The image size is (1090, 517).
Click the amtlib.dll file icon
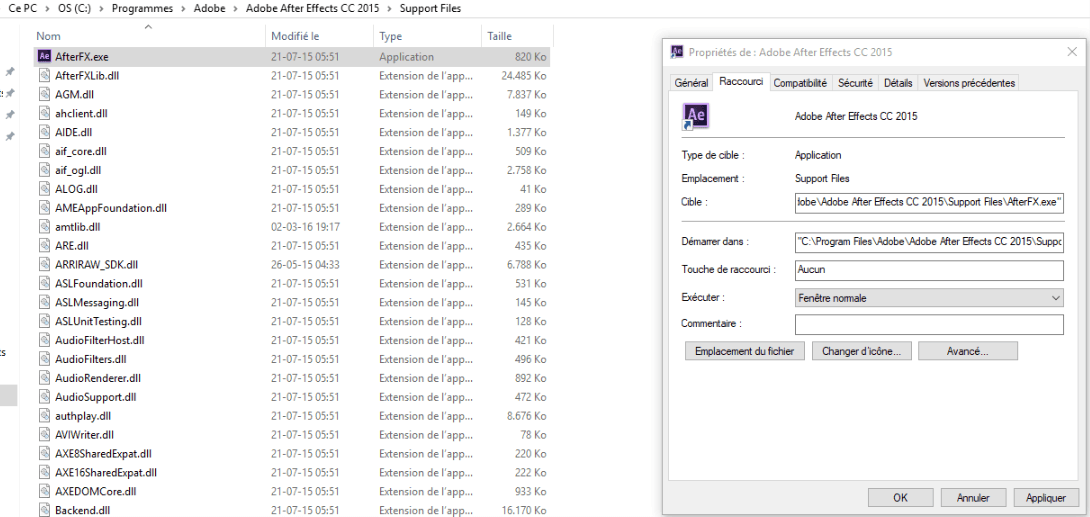(x=44, y=227)
